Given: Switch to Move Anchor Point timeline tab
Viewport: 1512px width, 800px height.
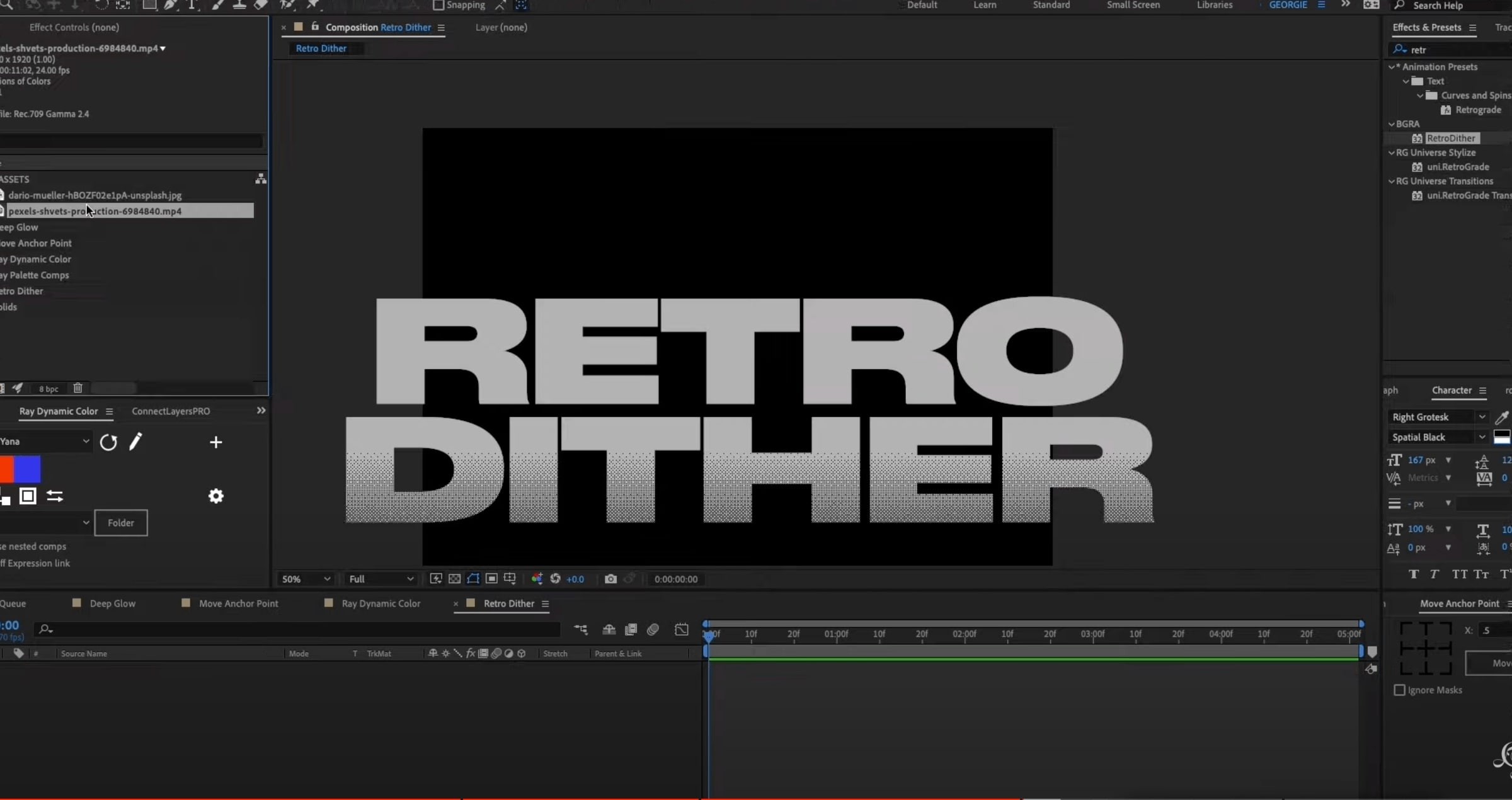Looking at the screenshot, I should coord(238,603).
